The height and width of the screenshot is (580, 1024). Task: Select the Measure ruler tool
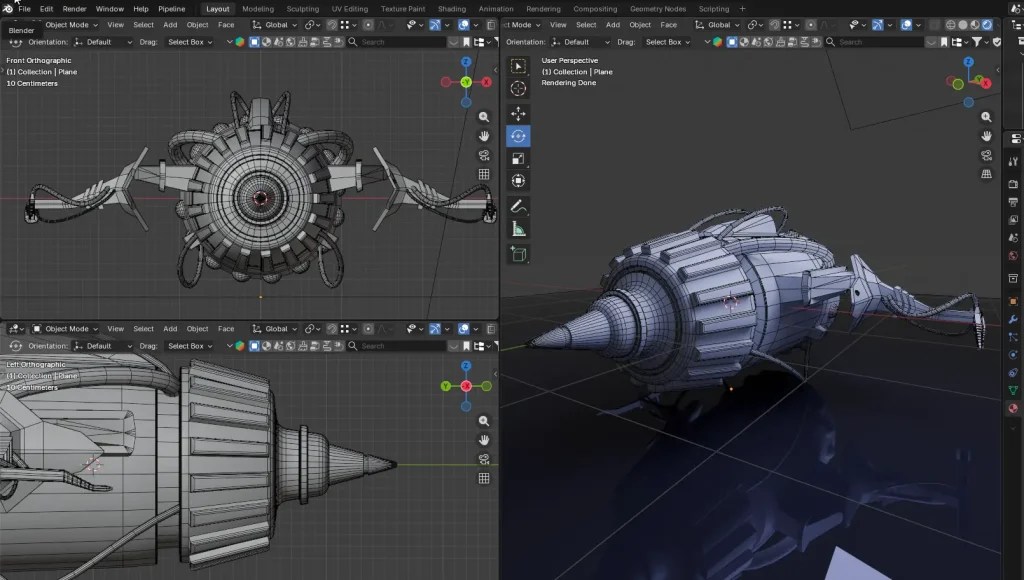point(518,229)
